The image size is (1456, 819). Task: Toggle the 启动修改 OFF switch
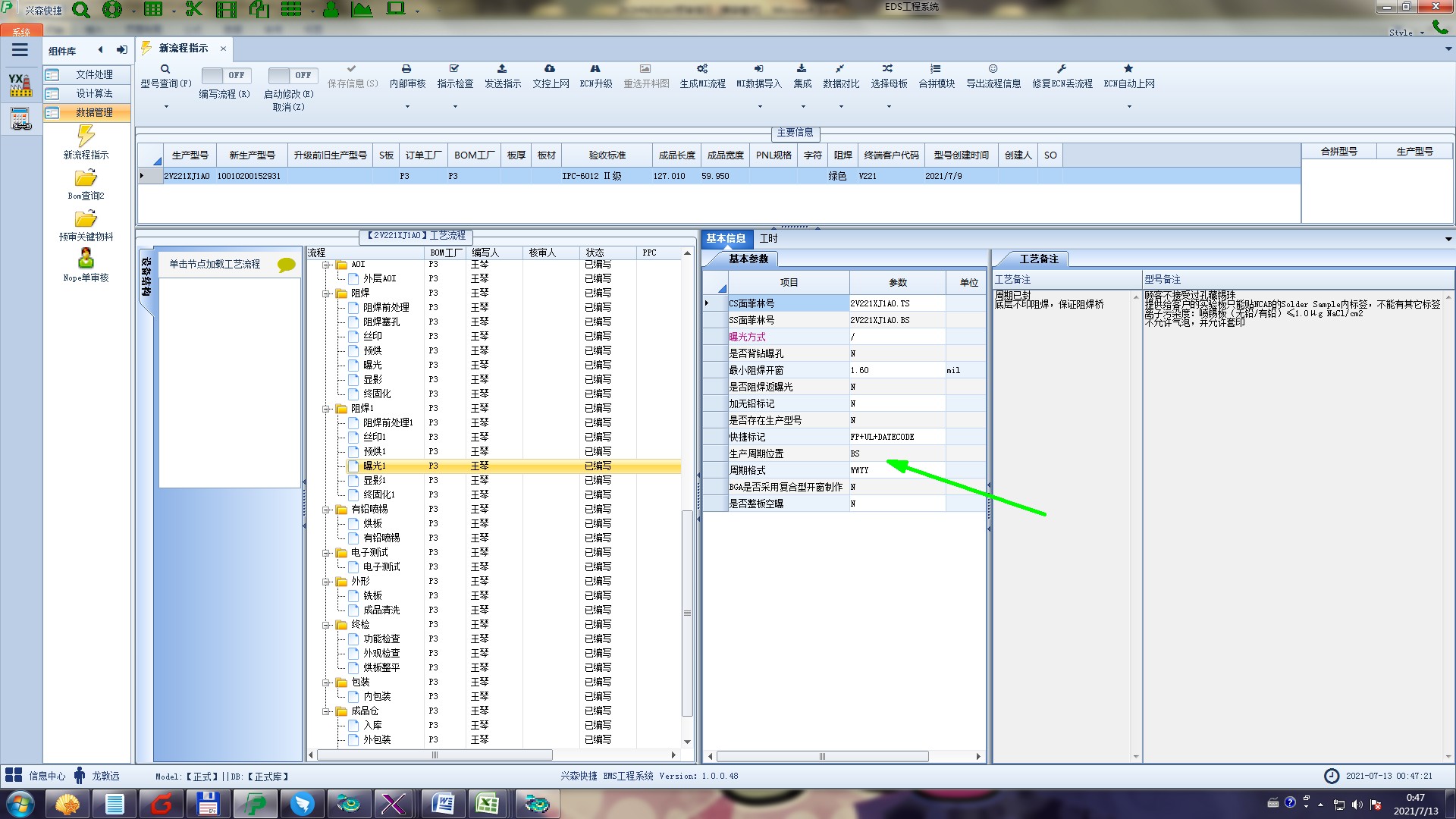click(293, 75)
